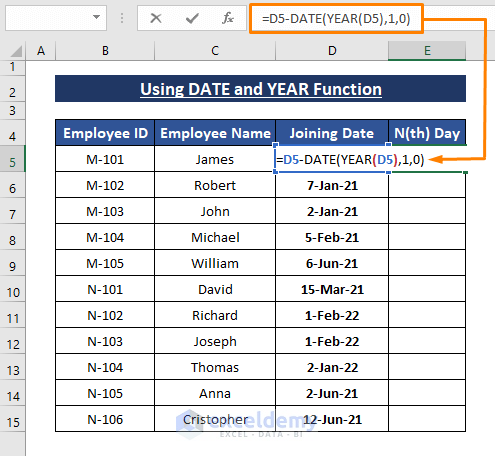Select column C header

215,51
